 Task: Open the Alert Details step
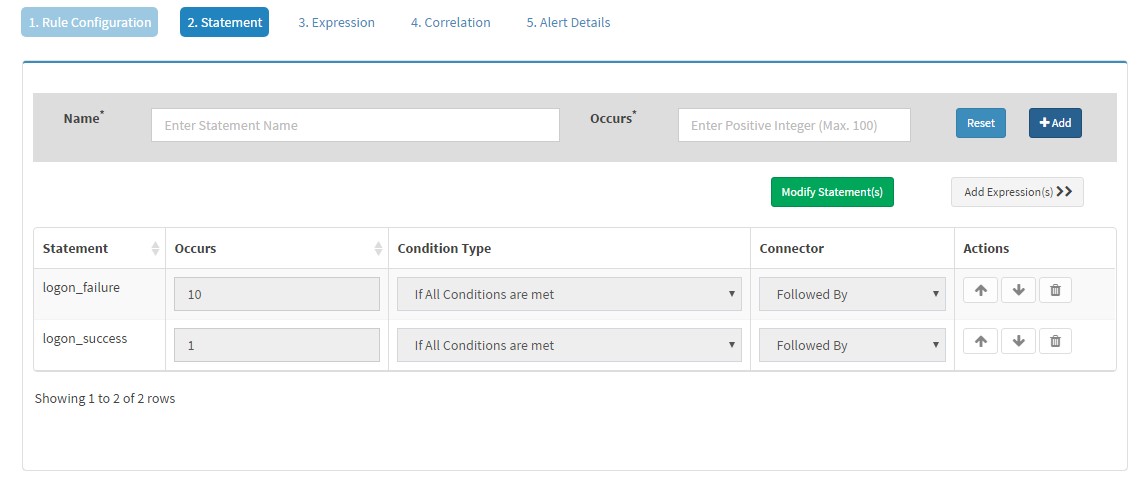tap(568, 23)
